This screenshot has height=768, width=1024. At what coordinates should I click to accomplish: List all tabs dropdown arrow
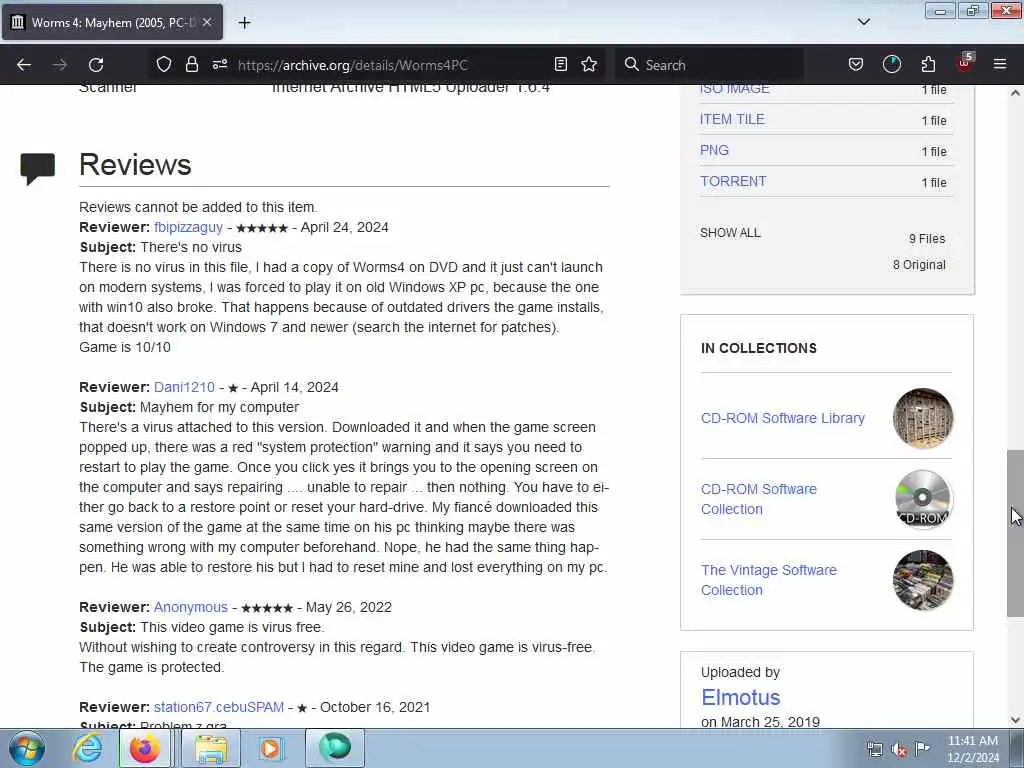coord(863,22)
